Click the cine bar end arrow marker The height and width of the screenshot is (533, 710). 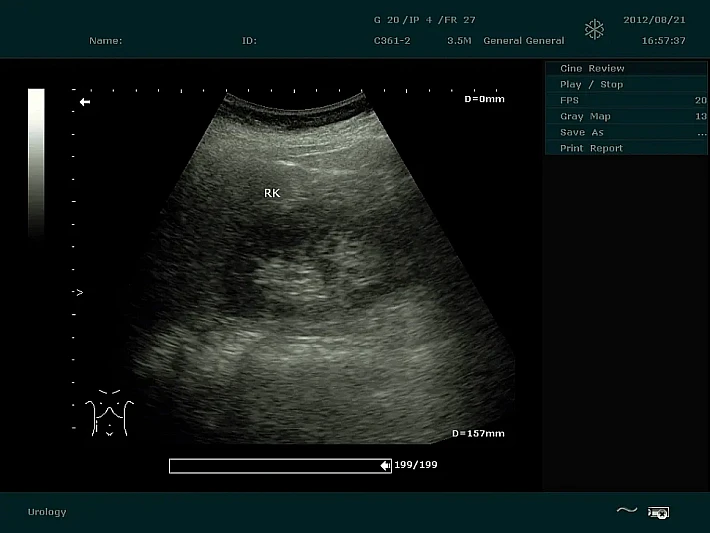385,465
